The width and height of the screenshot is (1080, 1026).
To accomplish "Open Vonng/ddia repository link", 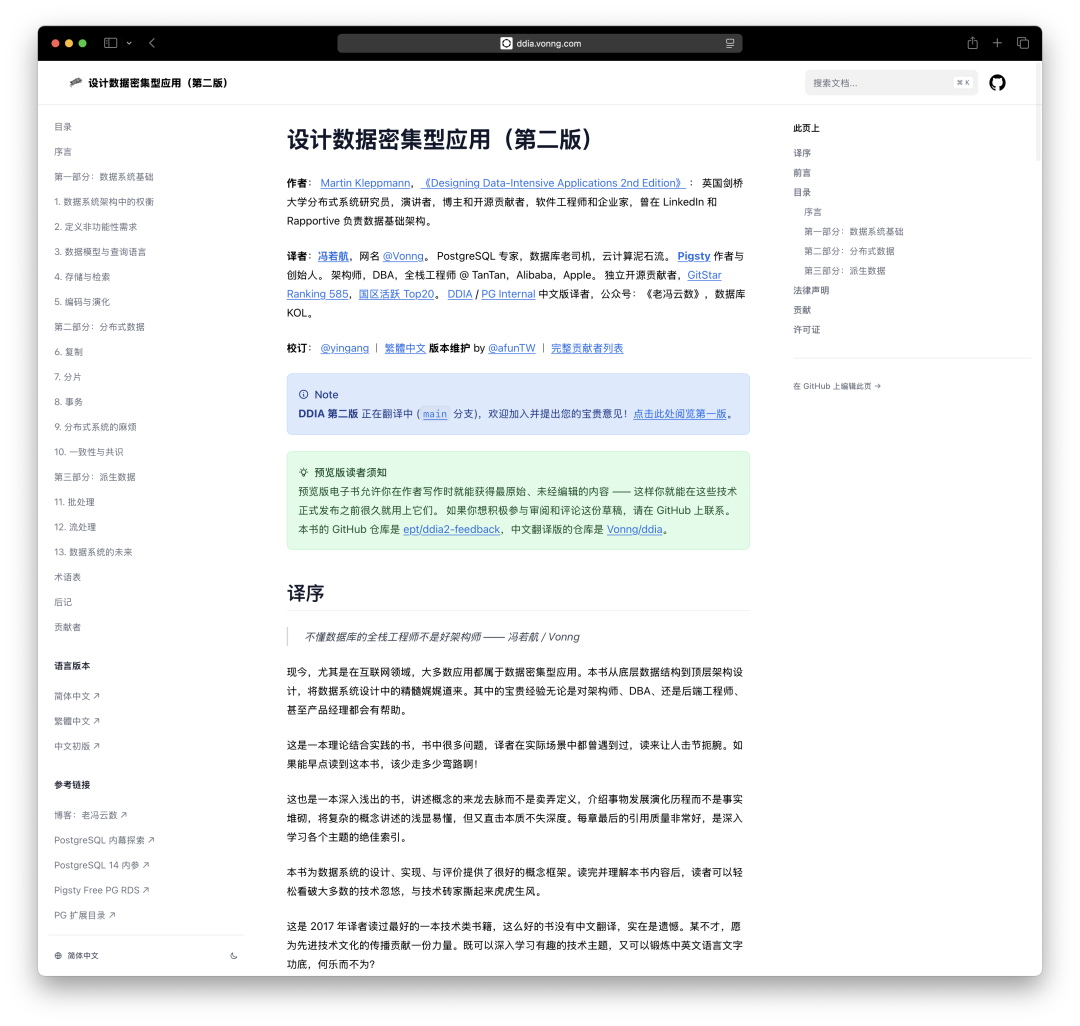I will pyautogui.click(x=634, y=530).
